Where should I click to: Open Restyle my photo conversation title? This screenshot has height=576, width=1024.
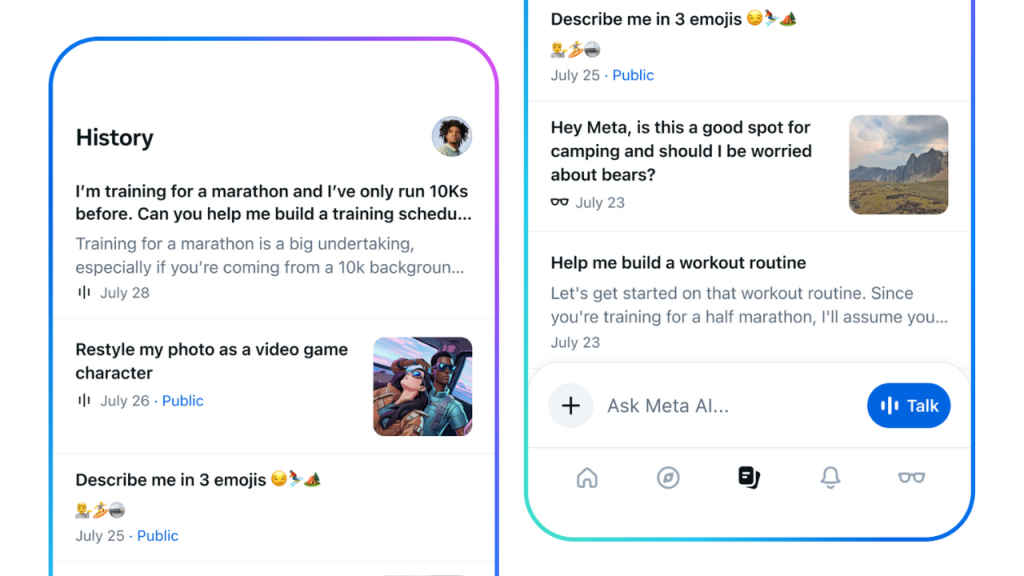pos(212,361)
